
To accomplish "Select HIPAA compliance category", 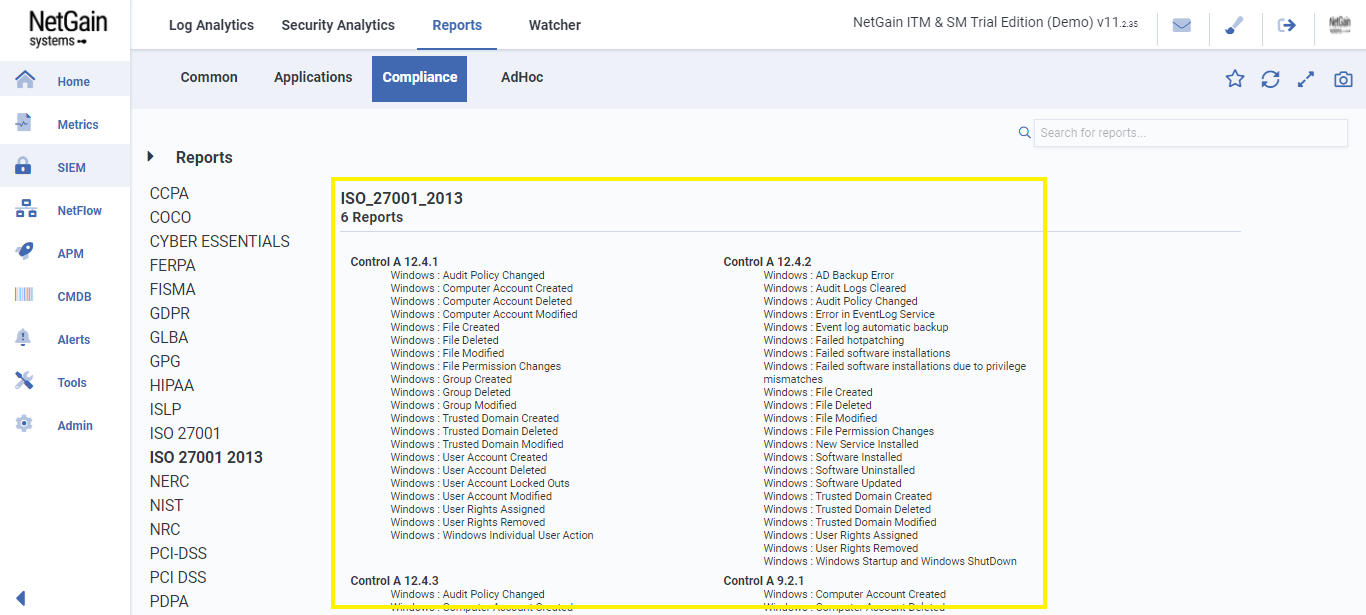I will coord(172,385).
